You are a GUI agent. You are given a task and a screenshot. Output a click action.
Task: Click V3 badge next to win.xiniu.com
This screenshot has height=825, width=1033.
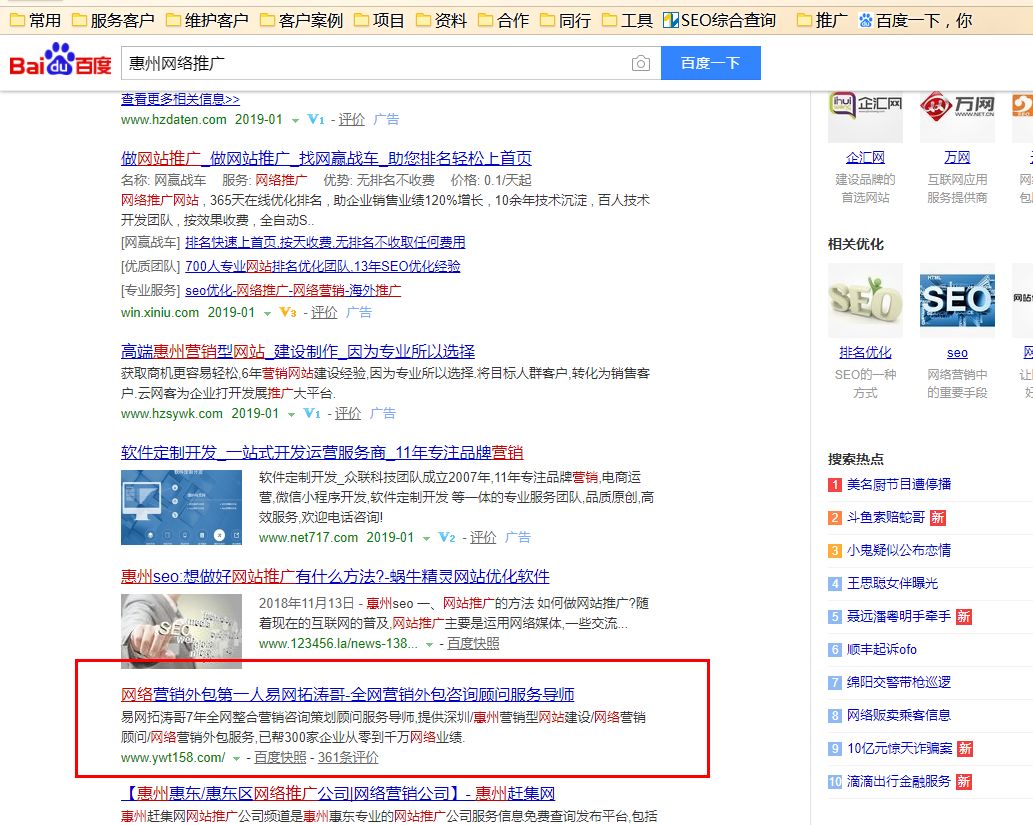[288, 312]
